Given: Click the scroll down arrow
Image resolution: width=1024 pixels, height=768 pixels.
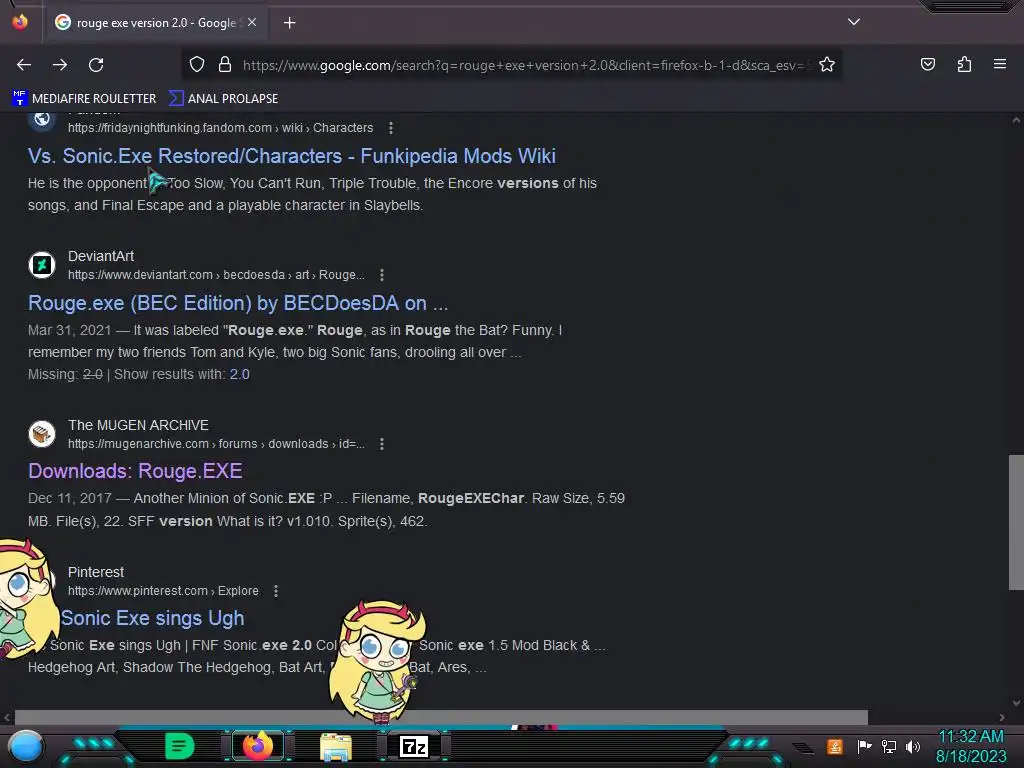Looking at the screenshot, I should click(1016, 703).
